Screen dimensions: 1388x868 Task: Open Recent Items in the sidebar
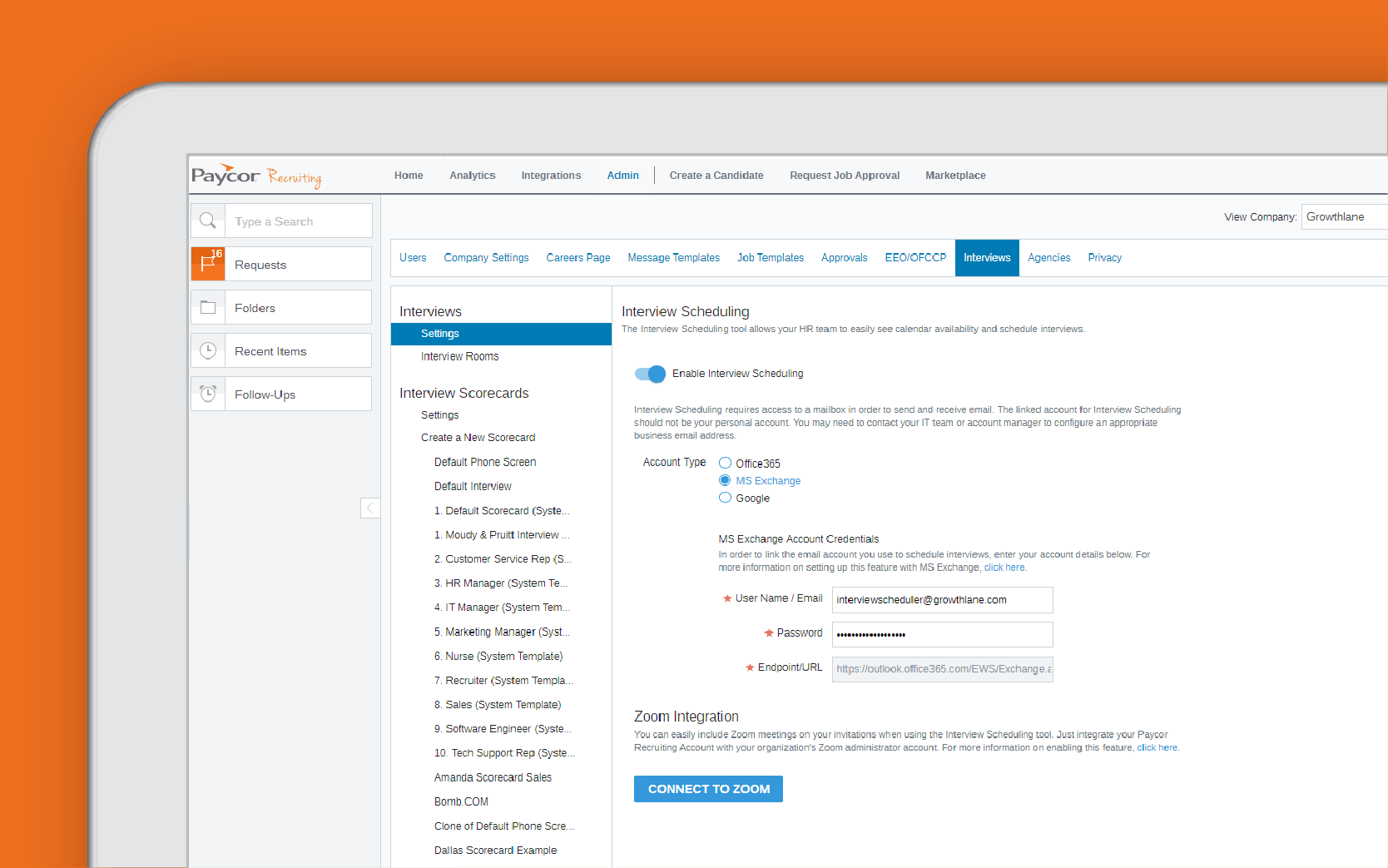[x=281, y=350]
